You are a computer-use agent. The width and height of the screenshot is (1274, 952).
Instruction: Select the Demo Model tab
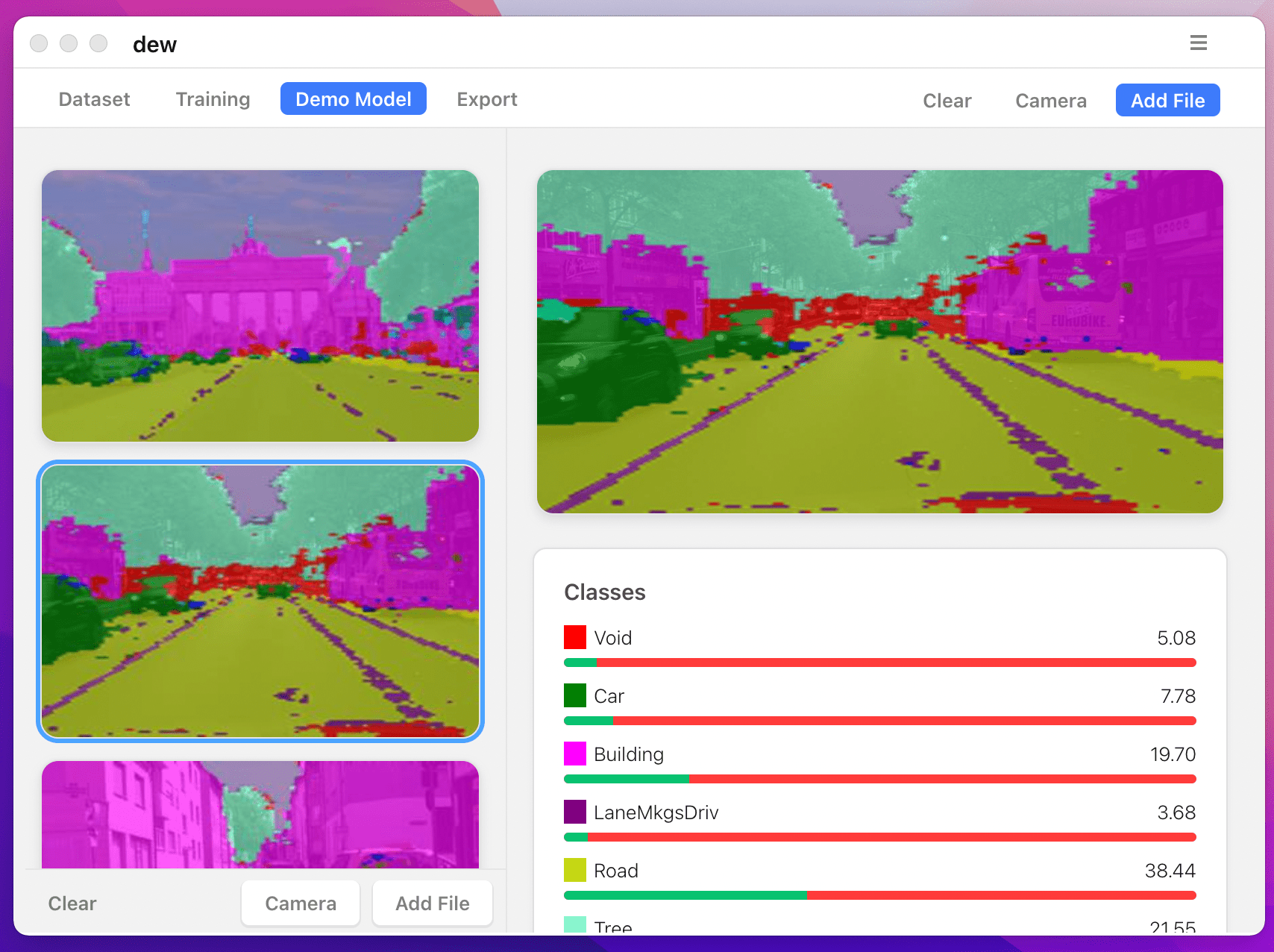point(353,99)
